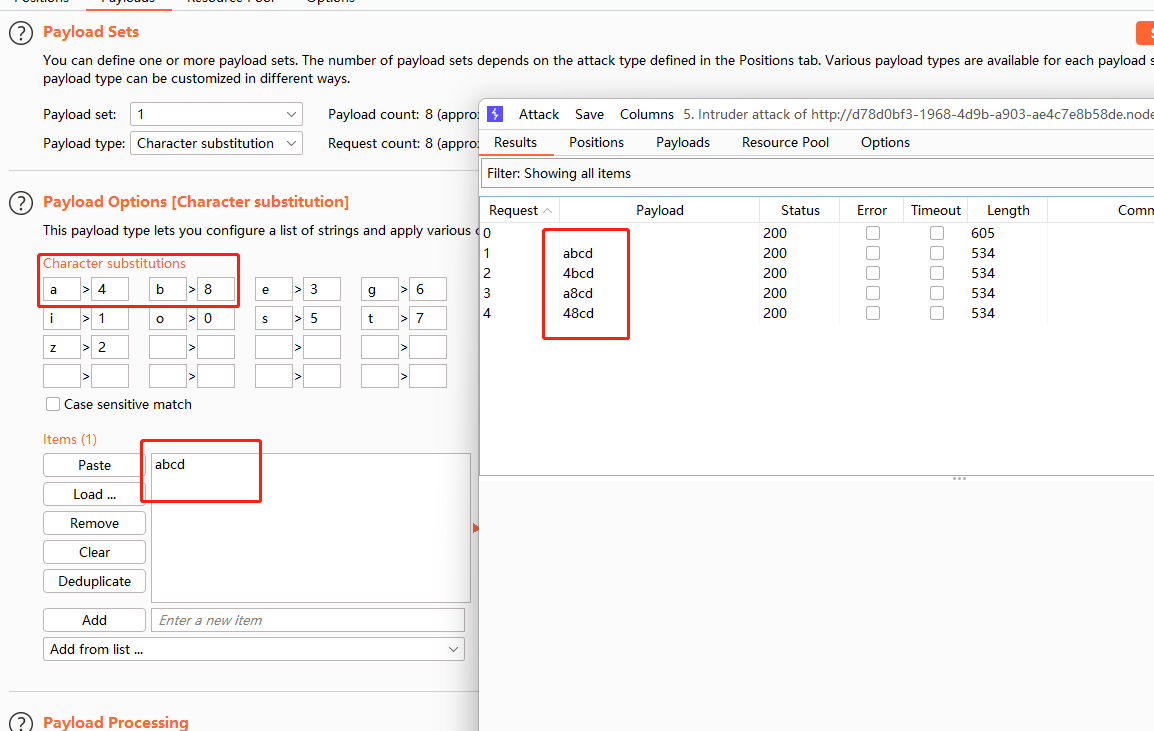1154x731 pixels.
Task: Click the Add button
Action: click(94, 620)
